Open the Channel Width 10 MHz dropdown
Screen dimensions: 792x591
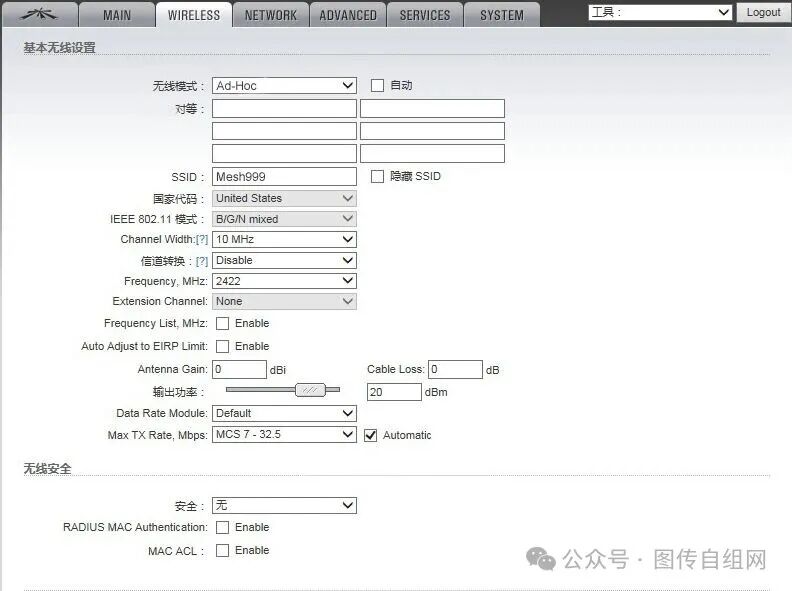(x=284, y=239)
